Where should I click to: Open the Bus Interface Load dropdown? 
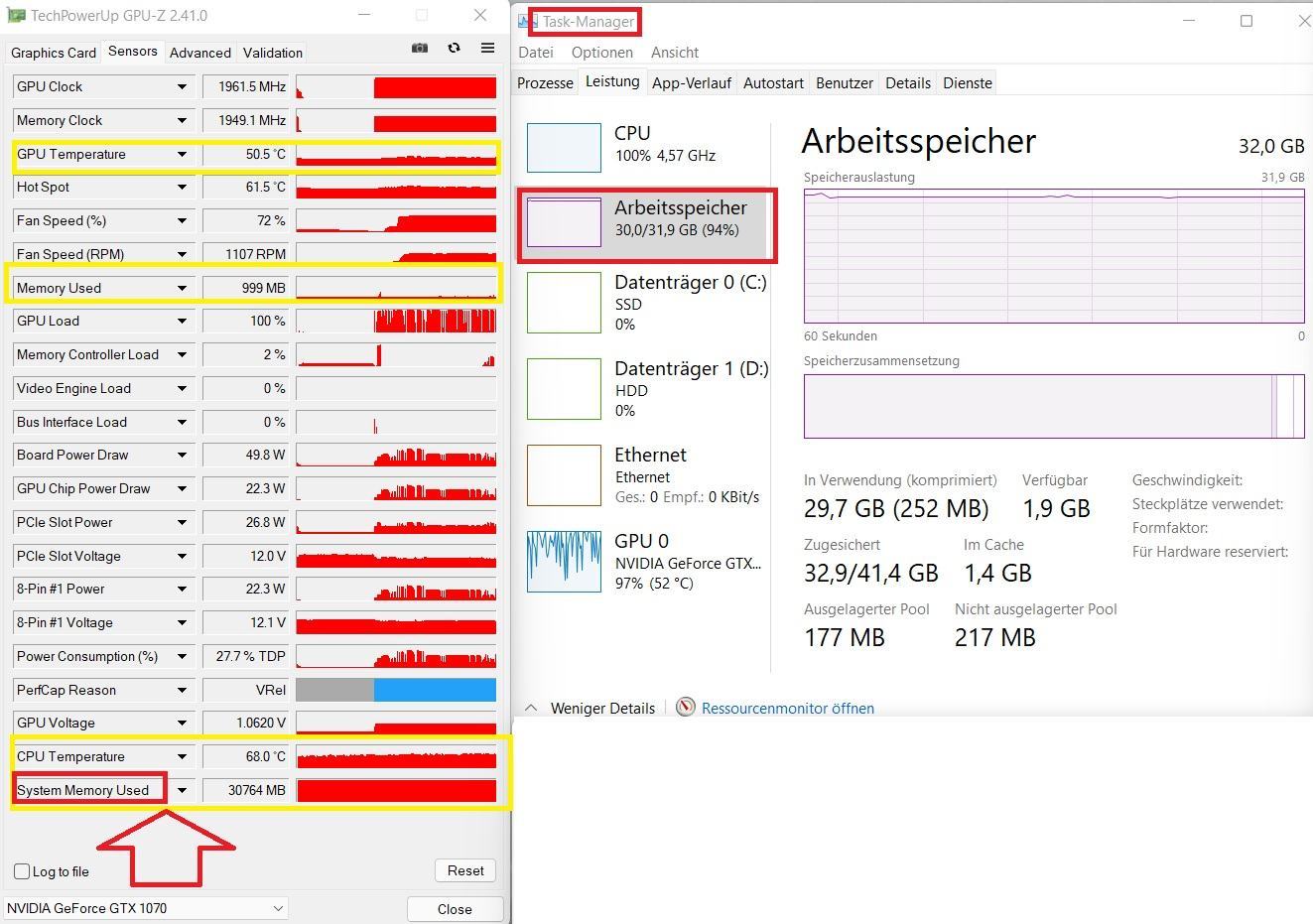(182, 423)
